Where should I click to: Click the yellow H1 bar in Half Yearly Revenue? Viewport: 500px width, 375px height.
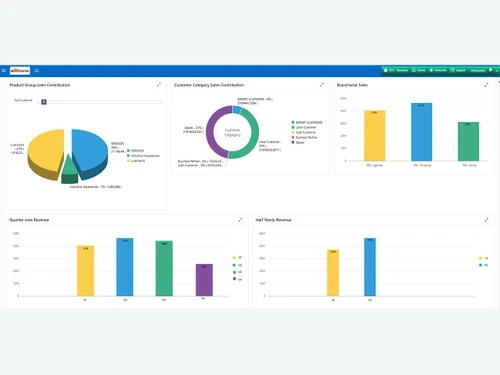pyautogui.click(x=333, y=273)
